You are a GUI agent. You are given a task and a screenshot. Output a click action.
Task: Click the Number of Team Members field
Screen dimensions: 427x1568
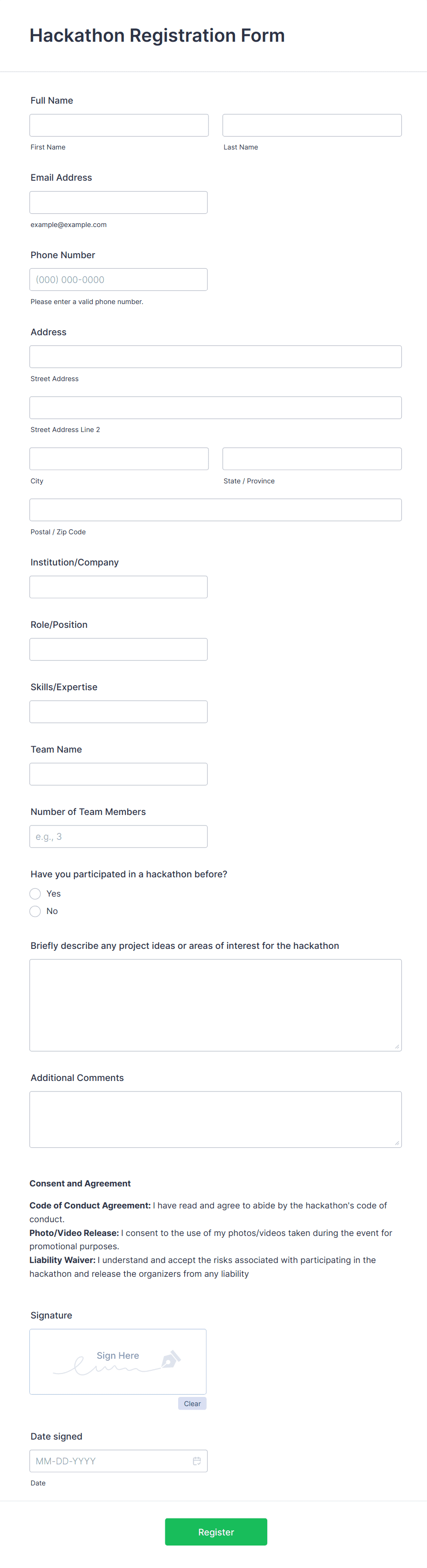(x=118, y=836)
